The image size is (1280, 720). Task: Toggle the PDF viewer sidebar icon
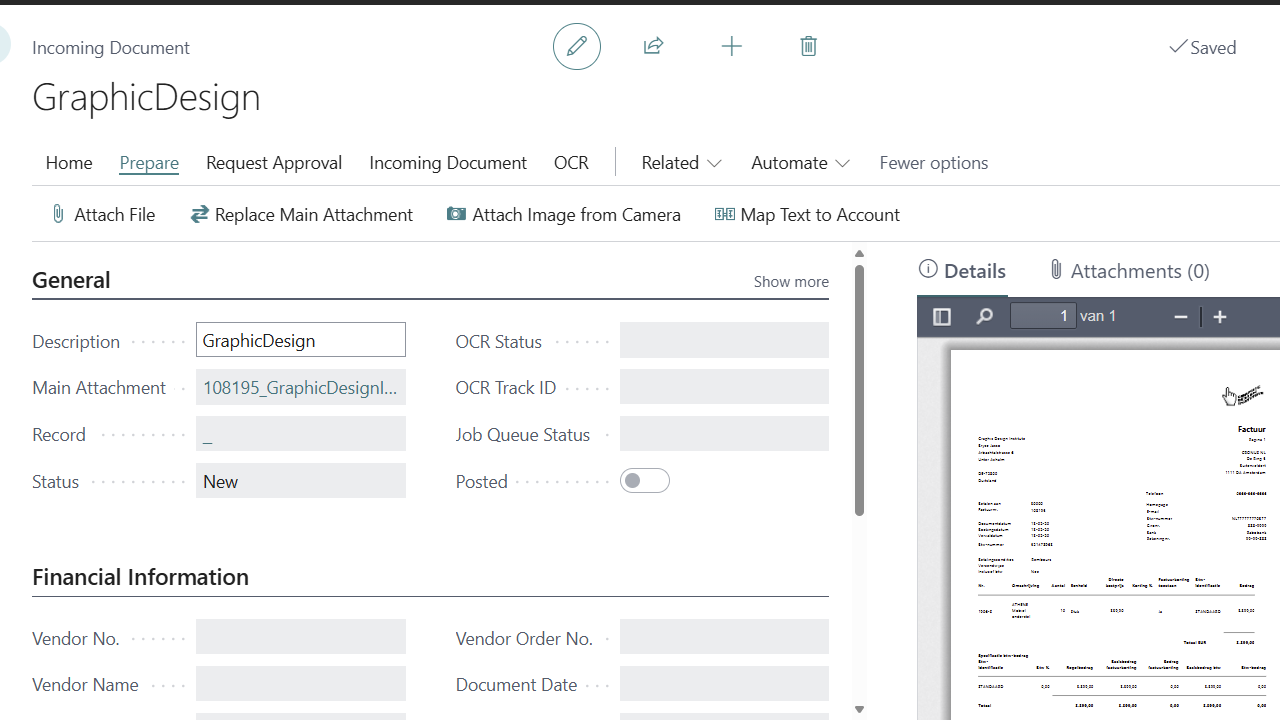click(942, 317)
